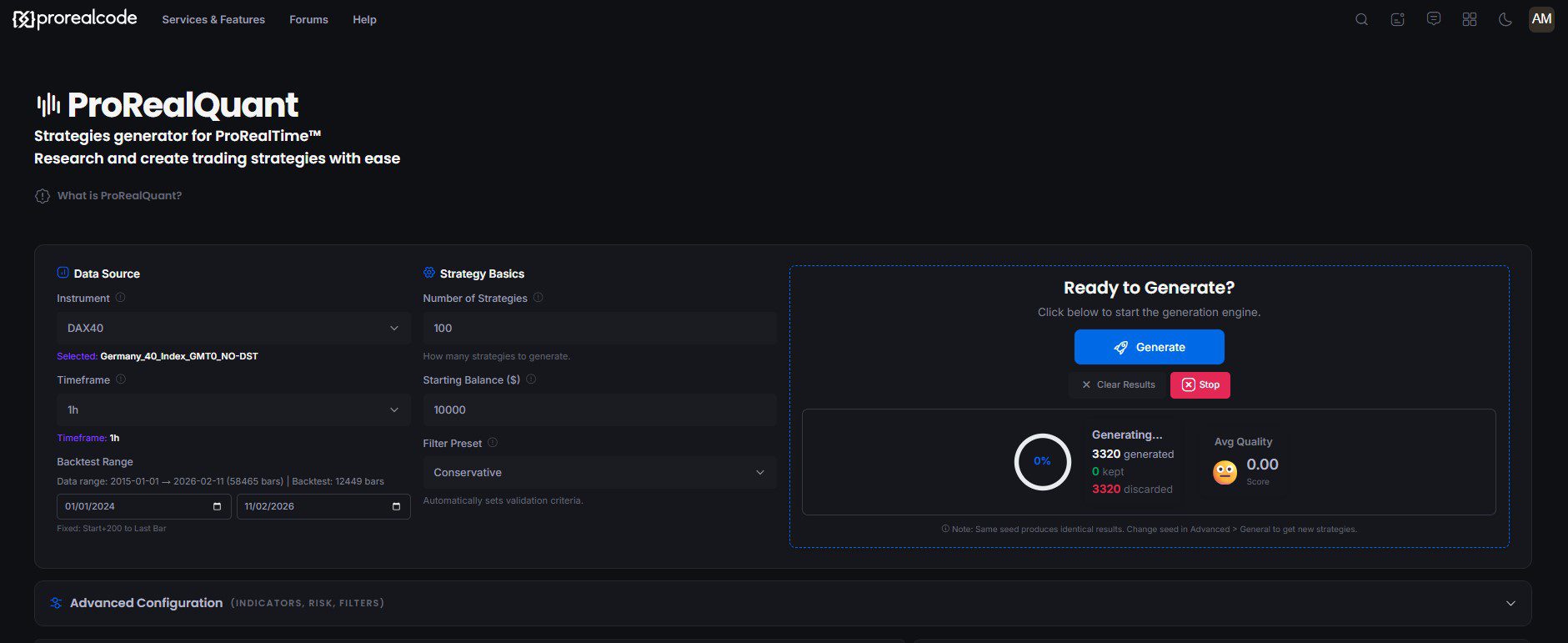Click the prorealcode logo in the header
1568x643 pixels.
coord(75,19)
